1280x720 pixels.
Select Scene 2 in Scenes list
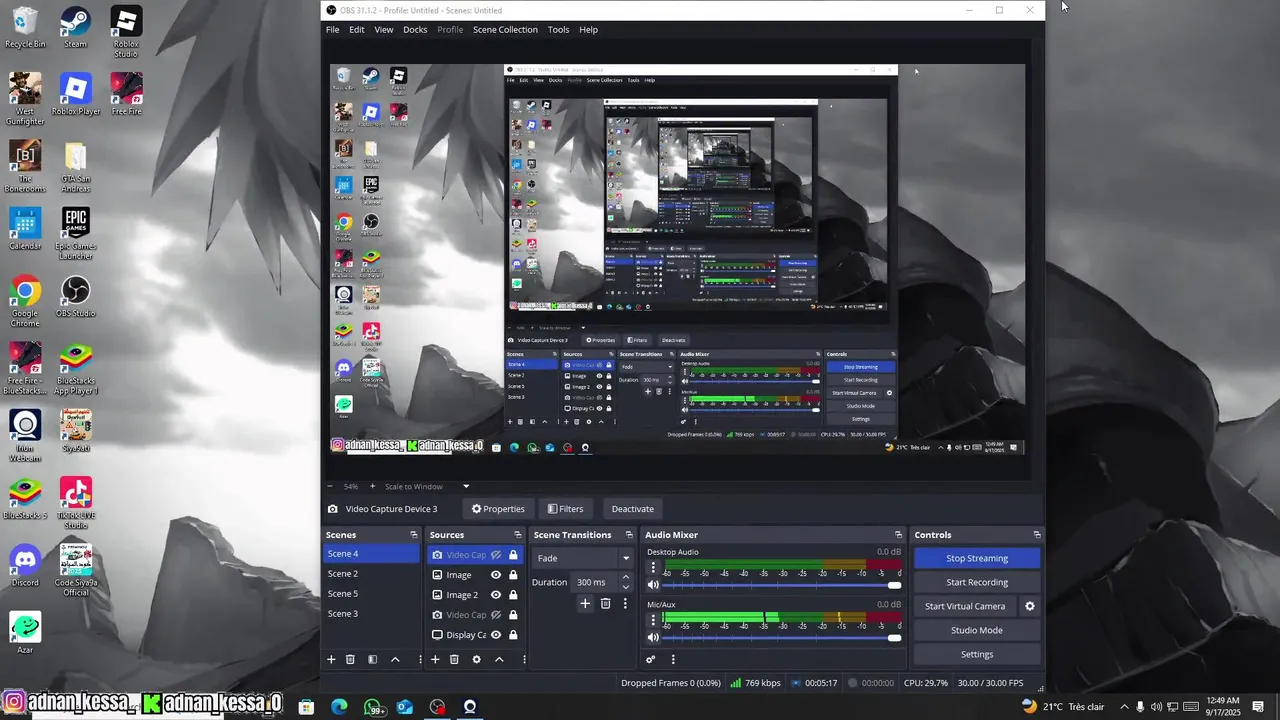point(372,574)
